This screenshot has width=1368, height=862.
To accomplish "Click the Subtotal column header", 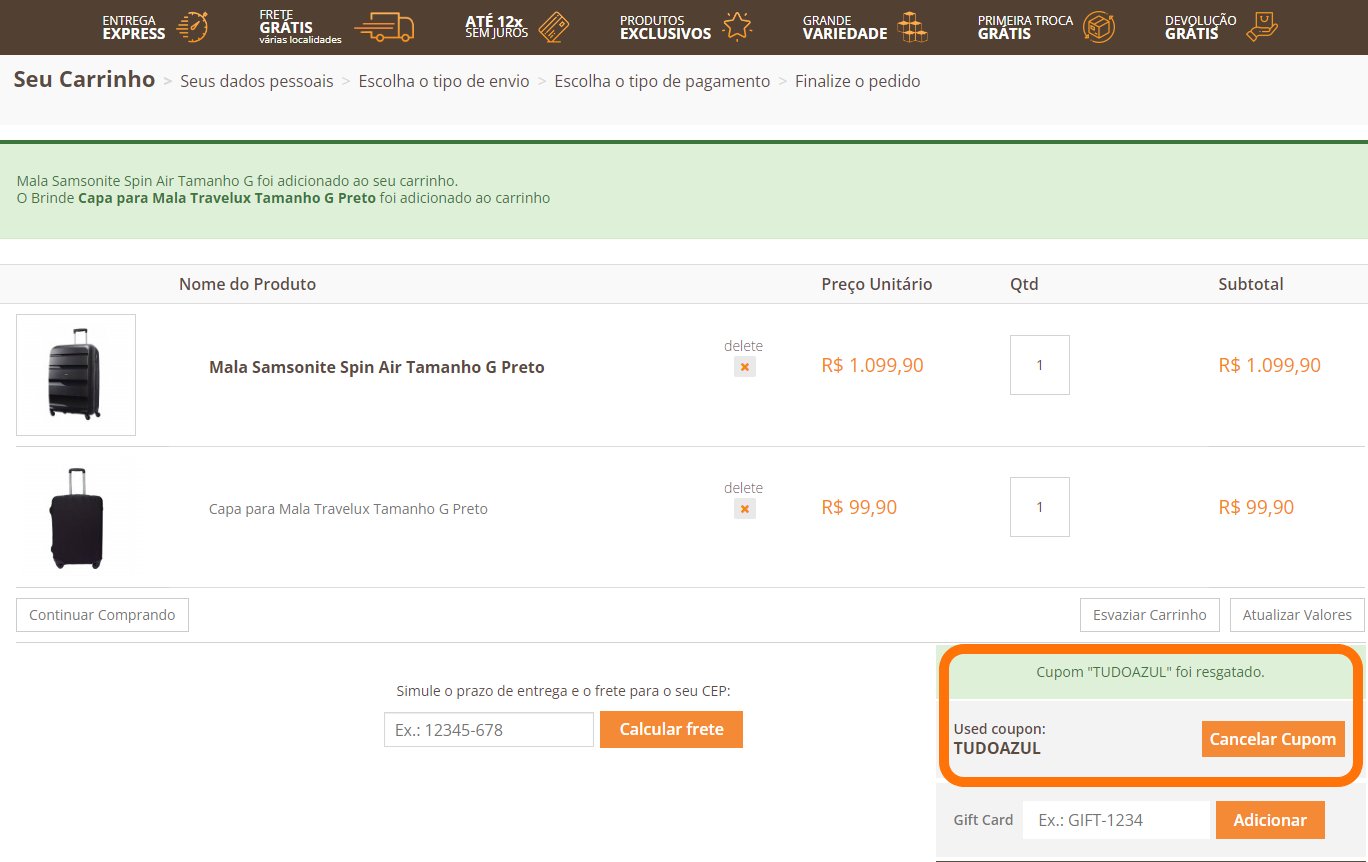I will [x=1251, y=284].
